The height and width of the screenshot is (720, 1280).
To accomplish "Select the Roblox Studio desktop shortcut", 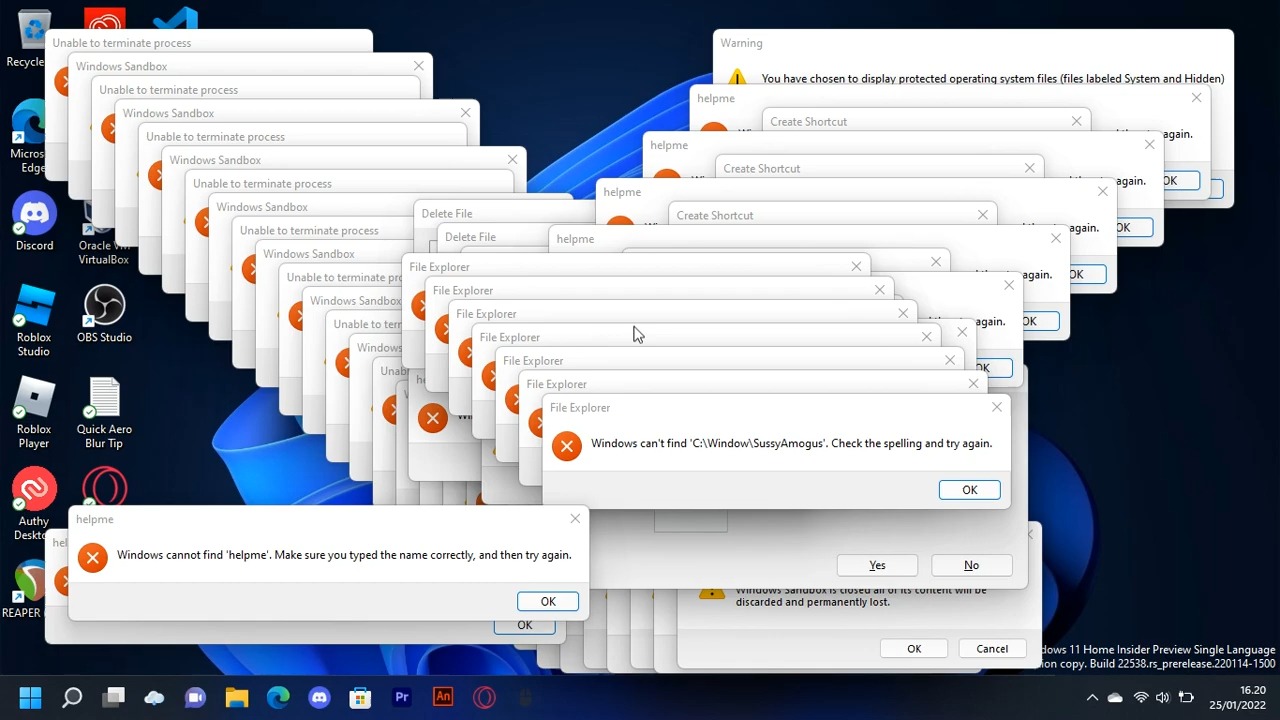I will pos(34,322).
